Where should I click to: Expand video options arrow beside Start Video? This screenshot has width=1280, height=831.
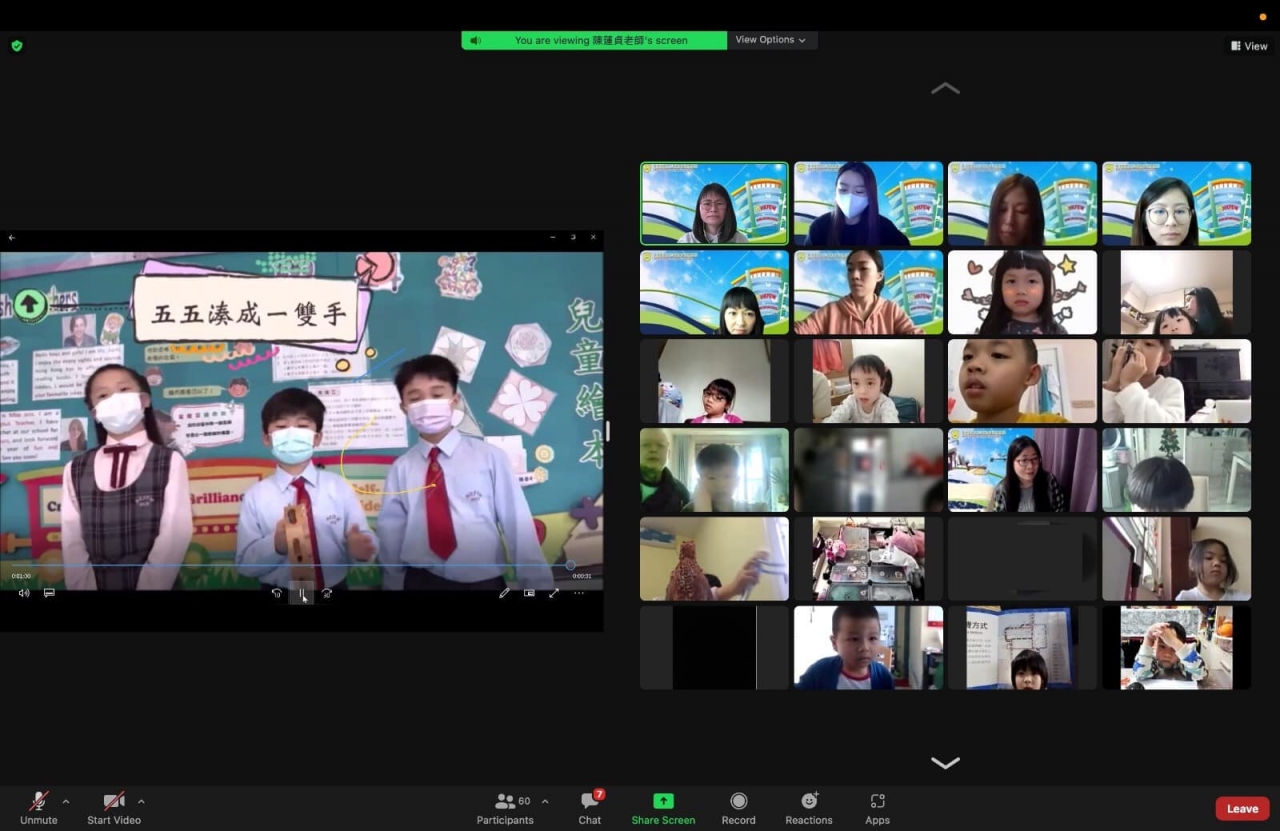(141, 801)
